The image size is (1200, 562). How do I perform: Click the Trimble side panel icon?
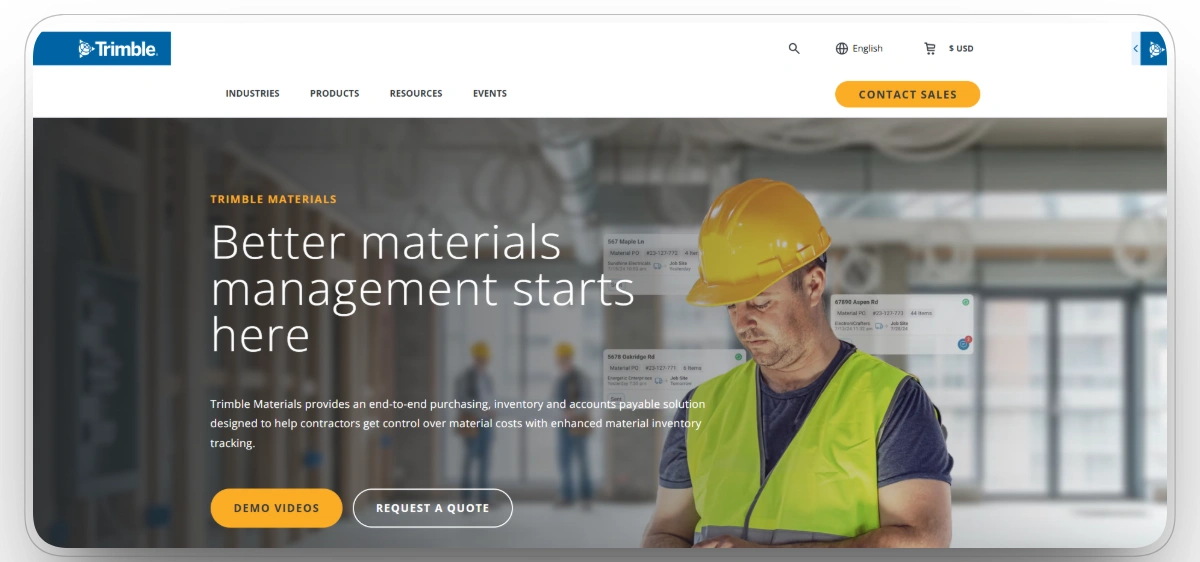1154,48
